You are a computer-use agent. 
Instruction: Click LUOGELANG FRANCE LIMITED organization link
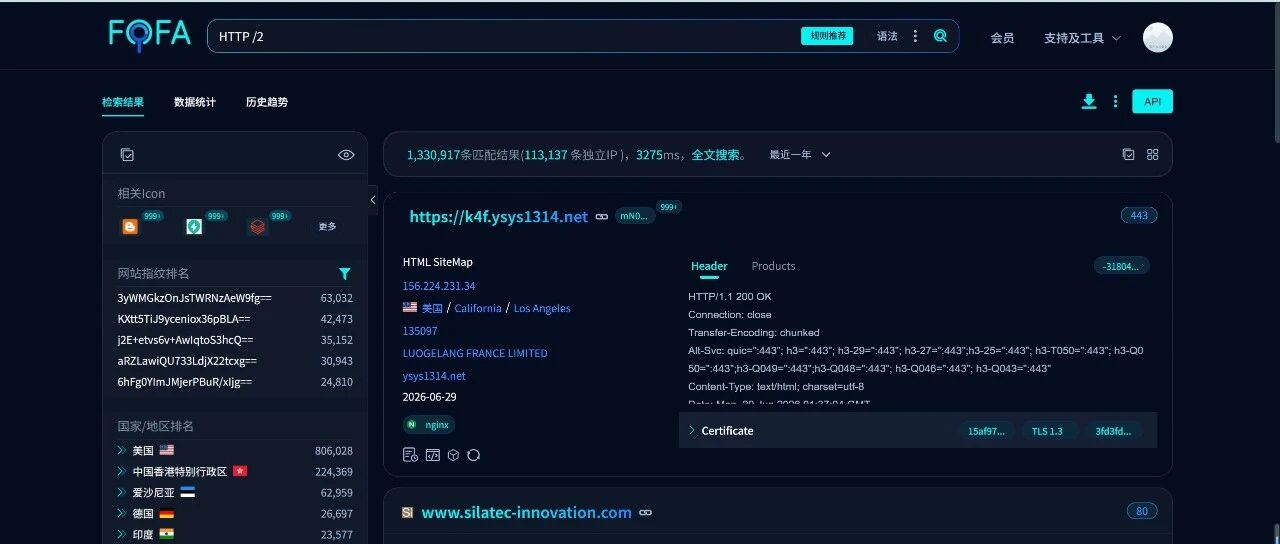tap(475, 353)
